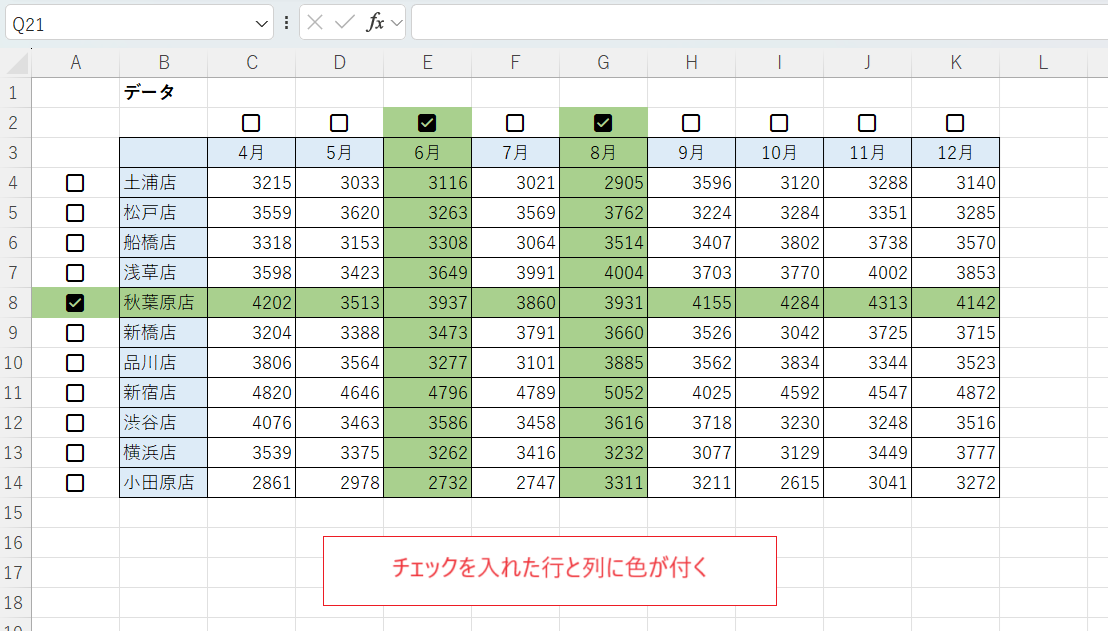Select row 3 header

(14, 153)
